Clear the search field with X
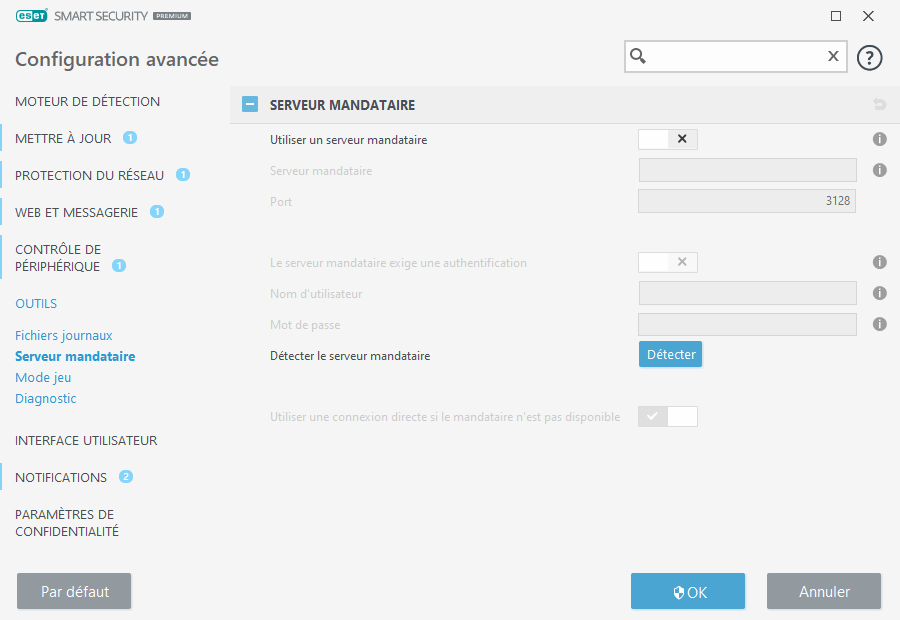The image size is (900, 620). coord(833,56)
